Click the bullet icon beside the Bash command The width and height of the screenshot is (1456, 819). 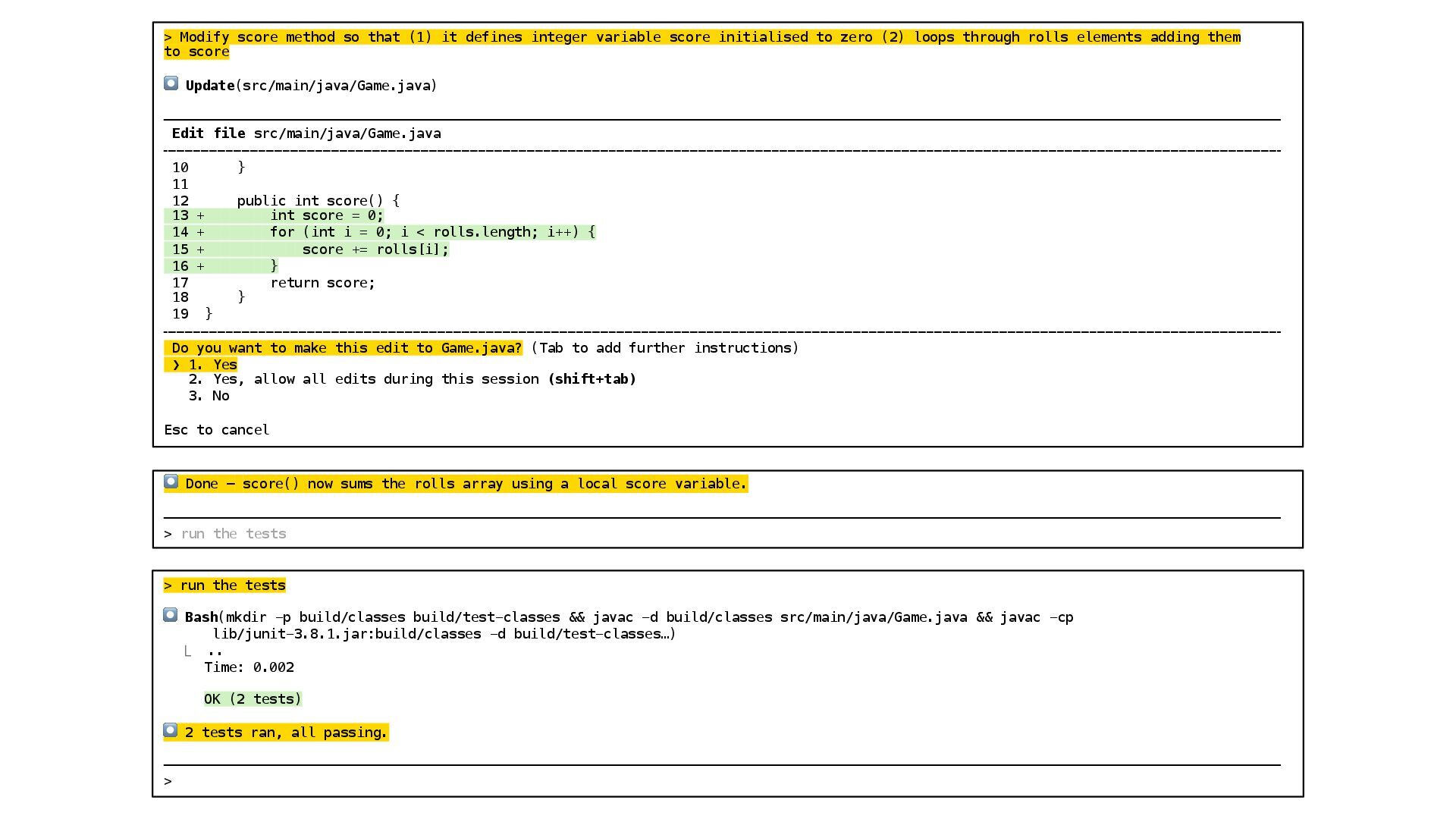(x=171, y=615)
